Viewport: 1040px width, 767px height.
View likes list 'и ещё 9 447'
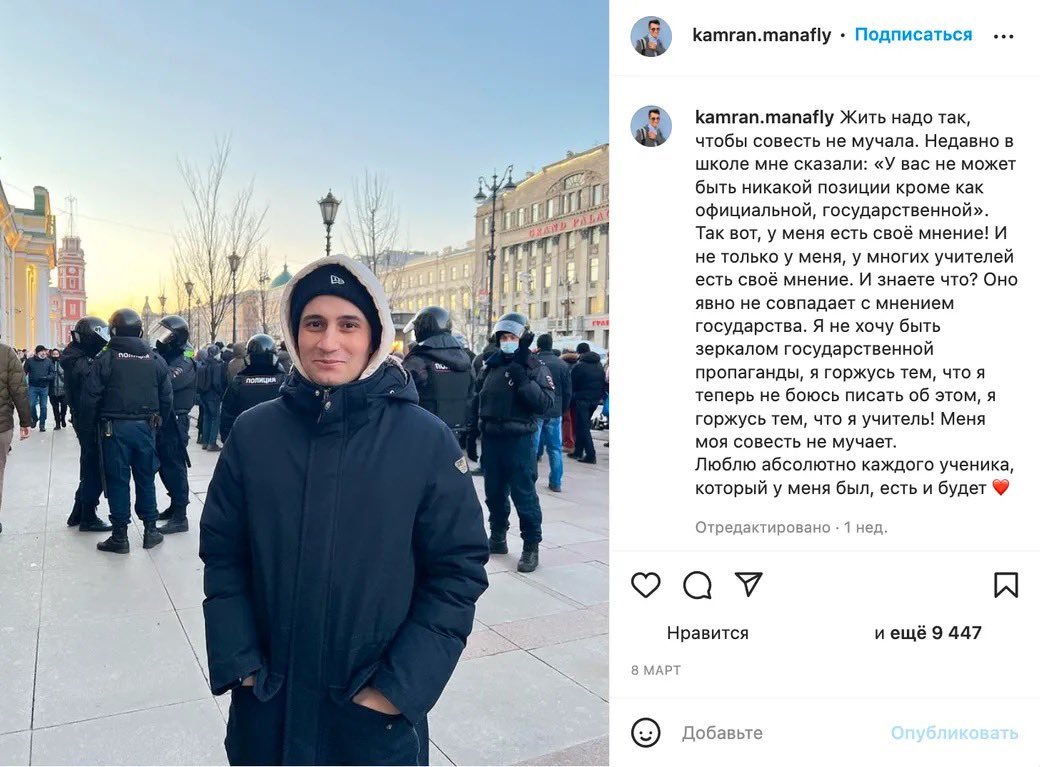[x=927, y=633]
